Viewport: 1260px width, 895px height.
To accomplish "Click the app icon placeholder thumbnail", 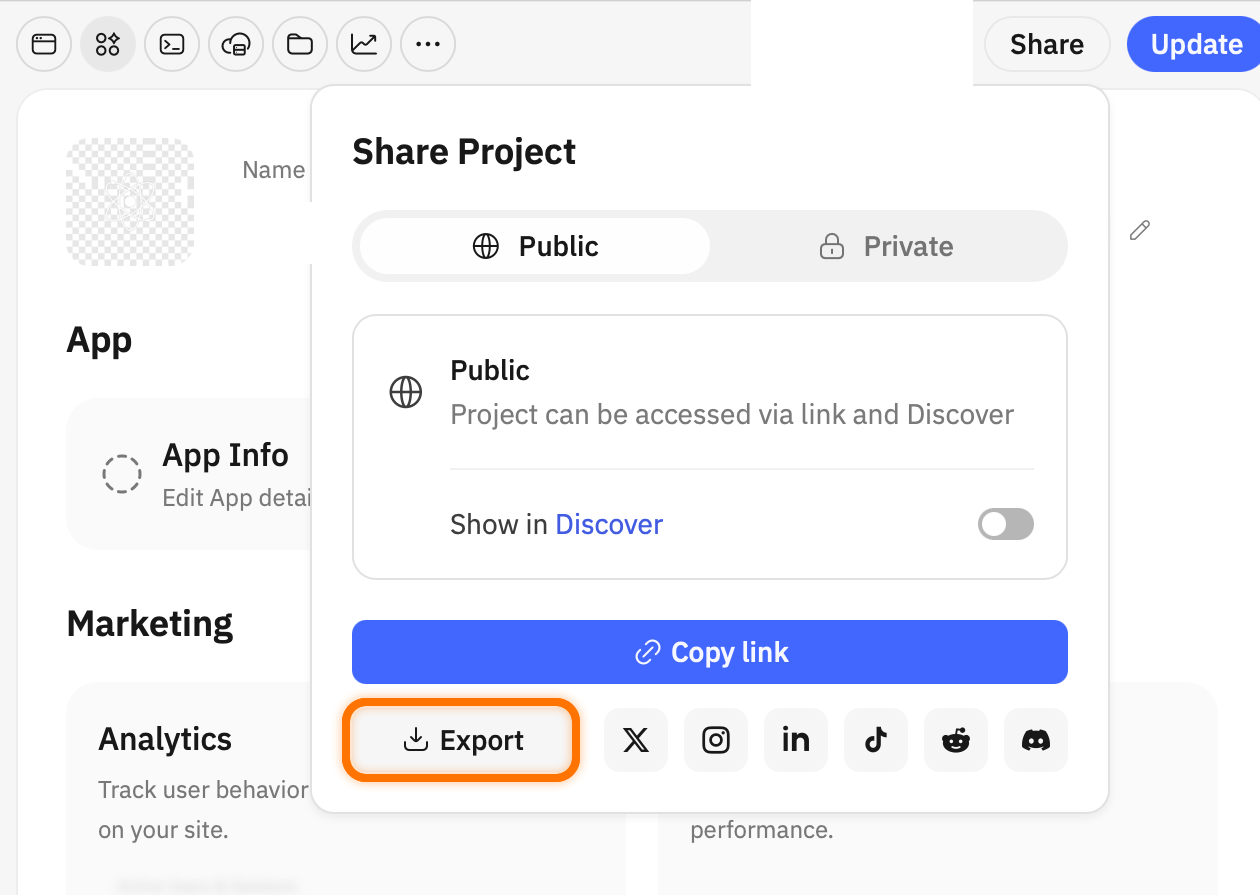I will coord(130,202).
